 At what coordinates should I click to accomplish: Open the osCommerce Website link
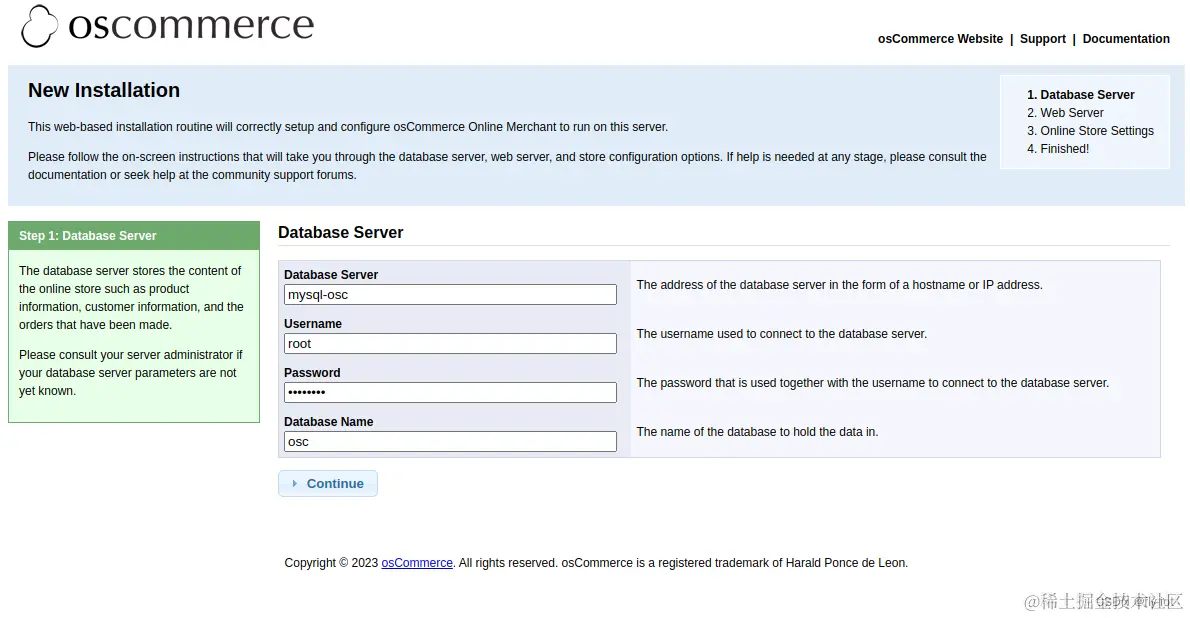click(940, 39)
